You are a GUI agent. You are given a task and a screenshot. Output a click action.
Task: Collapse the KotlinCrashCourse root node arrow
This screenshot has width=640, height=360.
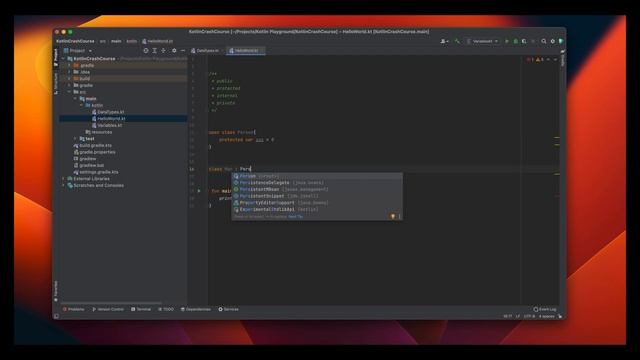[x=64, y=59]
